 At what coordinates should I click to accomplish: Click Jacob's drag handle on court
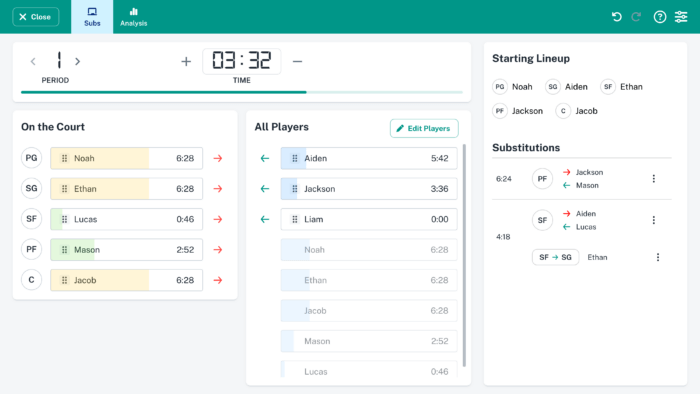tap(64, 280)
